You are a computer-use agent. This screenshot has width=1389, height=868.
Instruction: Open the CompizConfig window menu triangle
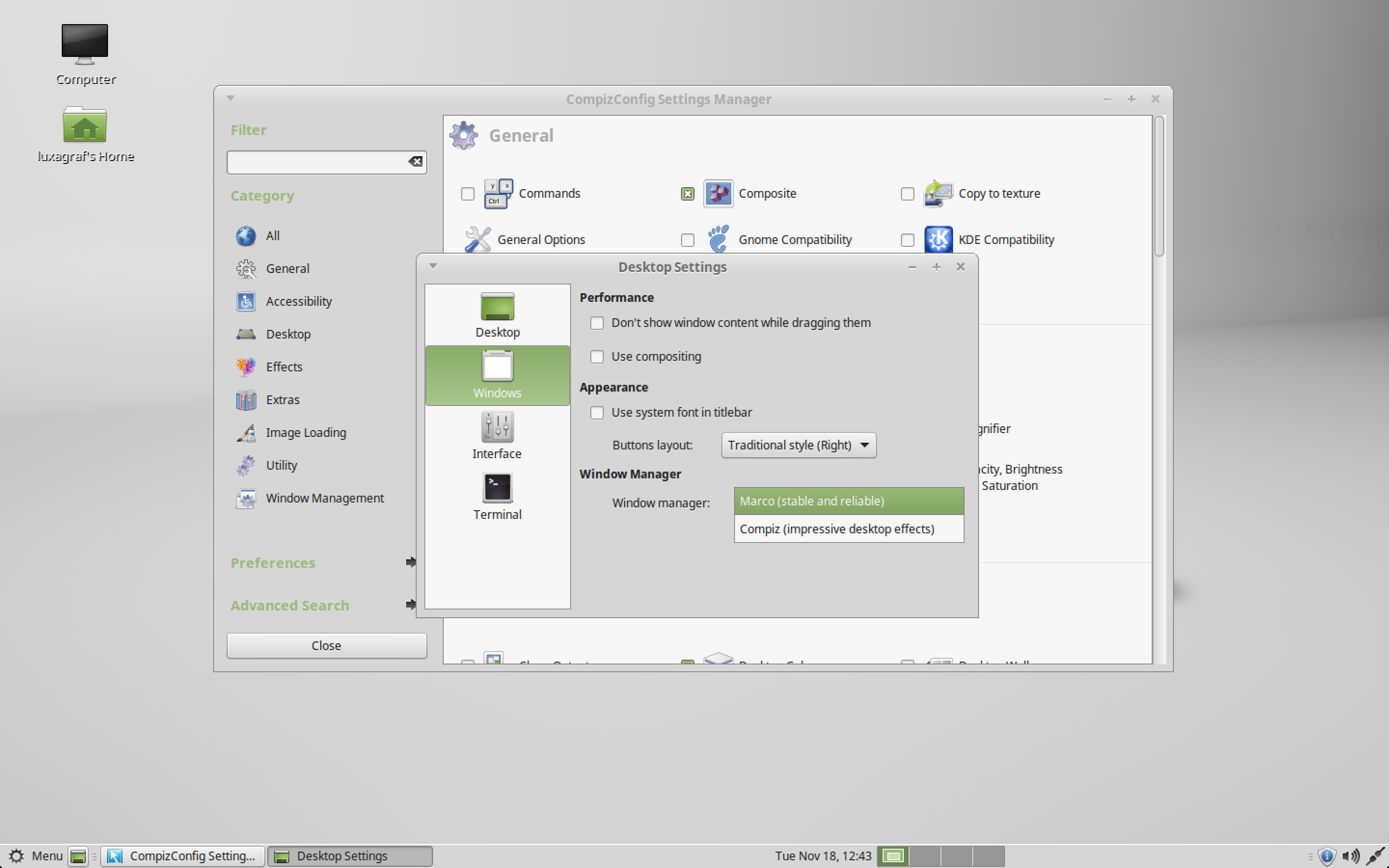(230, 98)
